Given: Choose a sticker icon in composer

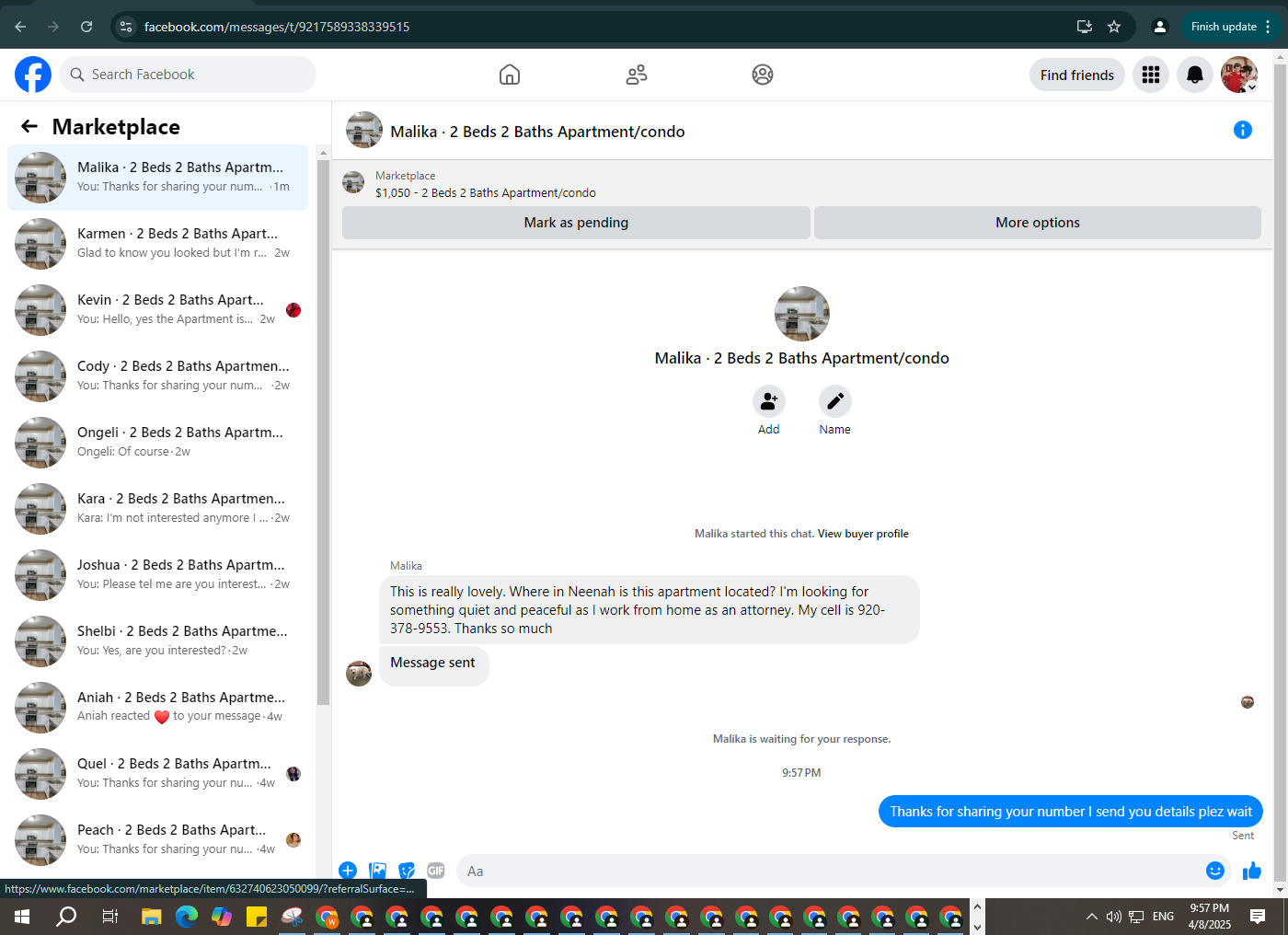Looking at the screenshot, I should pyautogui.click(x=407, y=871).
